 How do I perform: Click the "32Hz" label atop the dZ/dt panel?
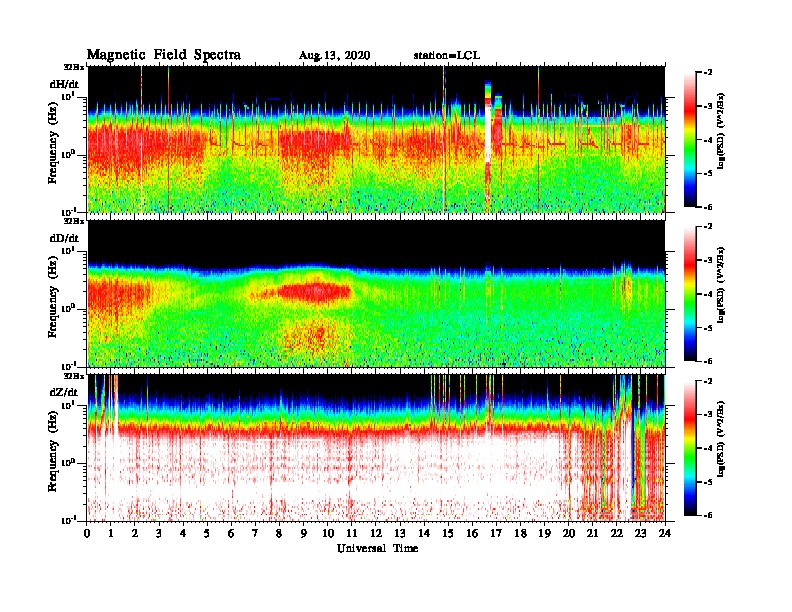coord(74,376)
